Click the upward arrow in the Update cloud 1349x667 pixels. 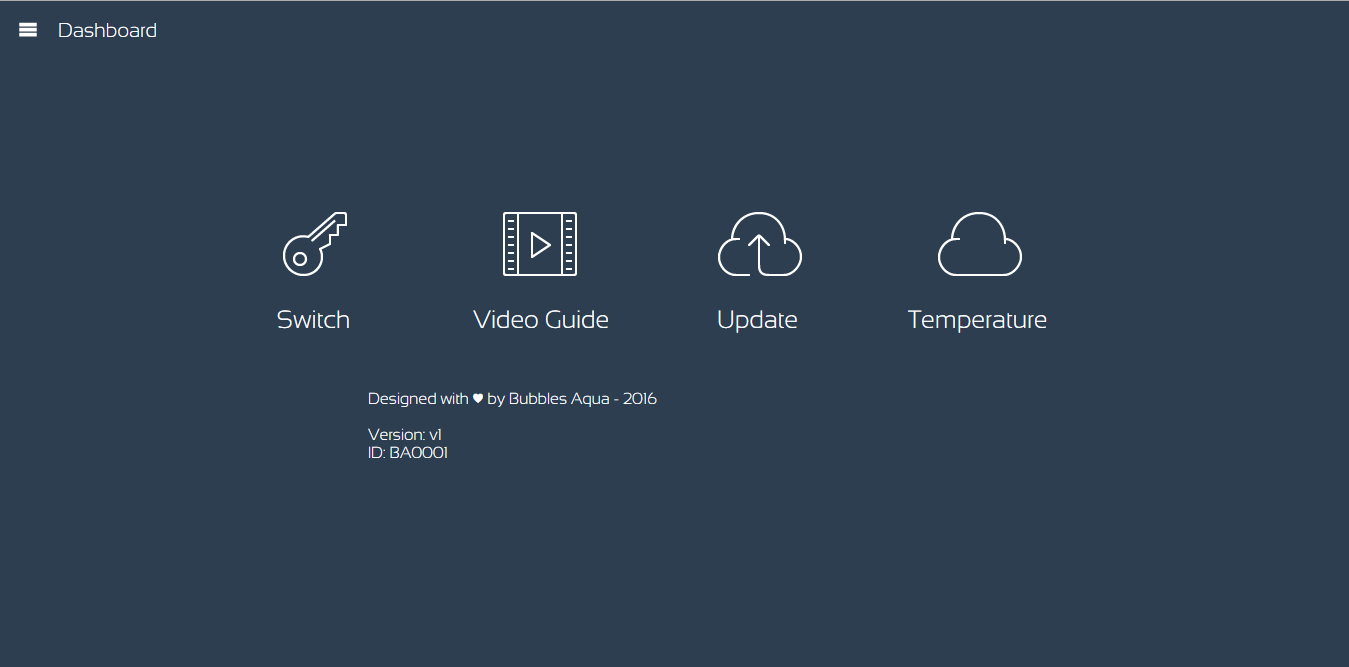pyautogui.click(x=758, y=247)
